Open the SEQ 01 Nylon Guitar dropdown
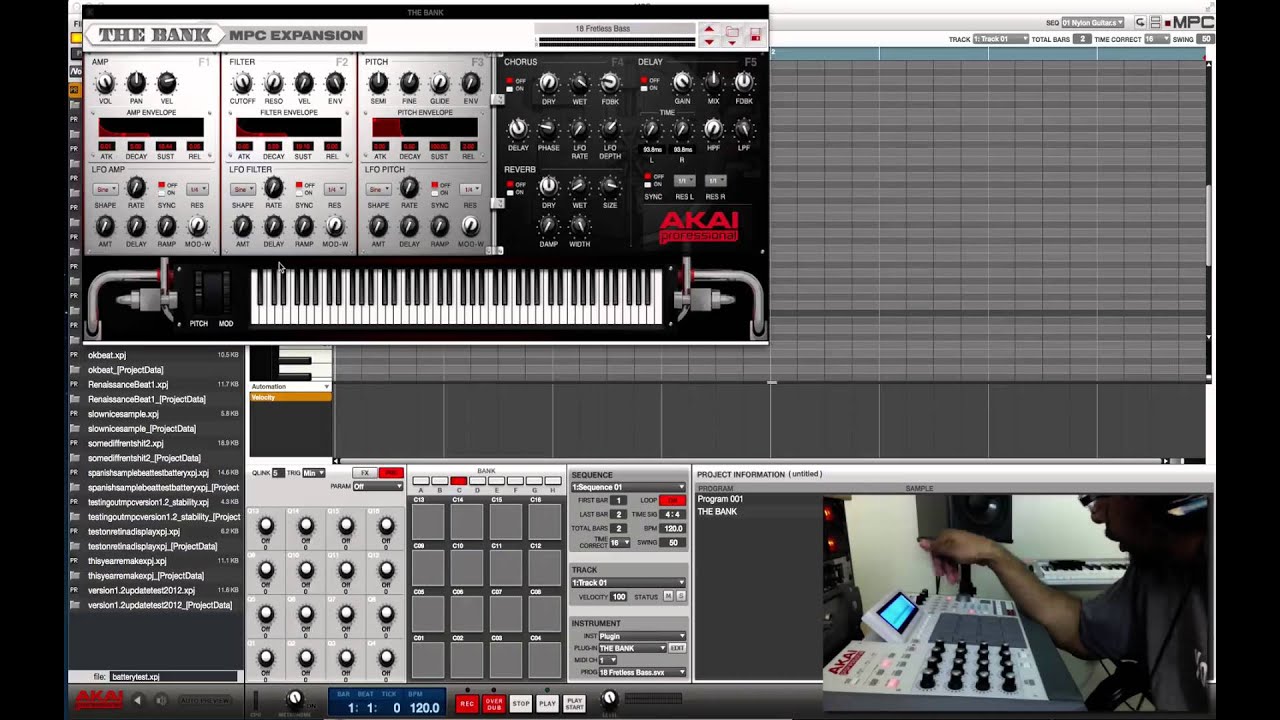 coord(1092,22)
